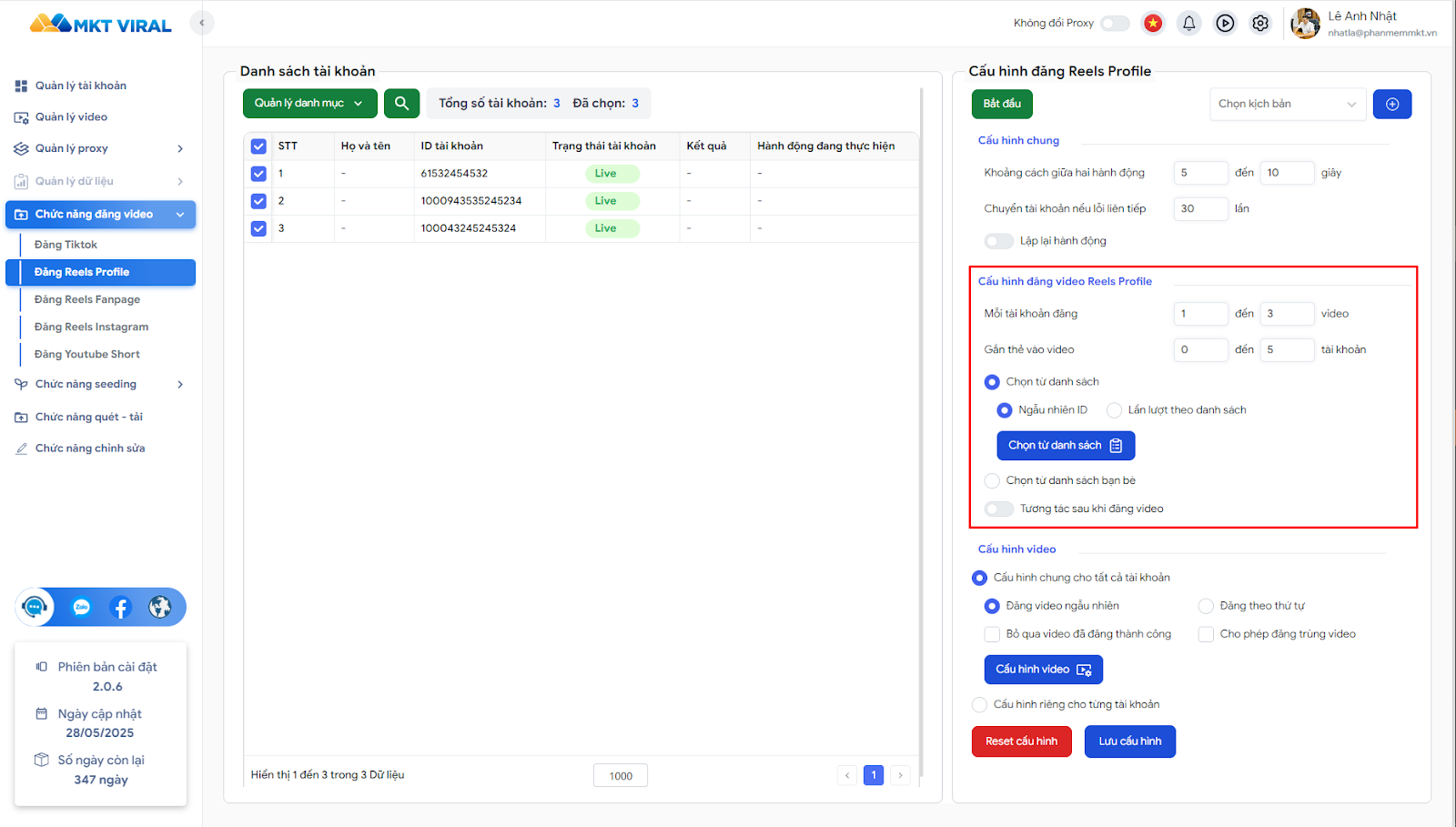
Task: Click the search magnifier button
Action: (x=401, y=104)
